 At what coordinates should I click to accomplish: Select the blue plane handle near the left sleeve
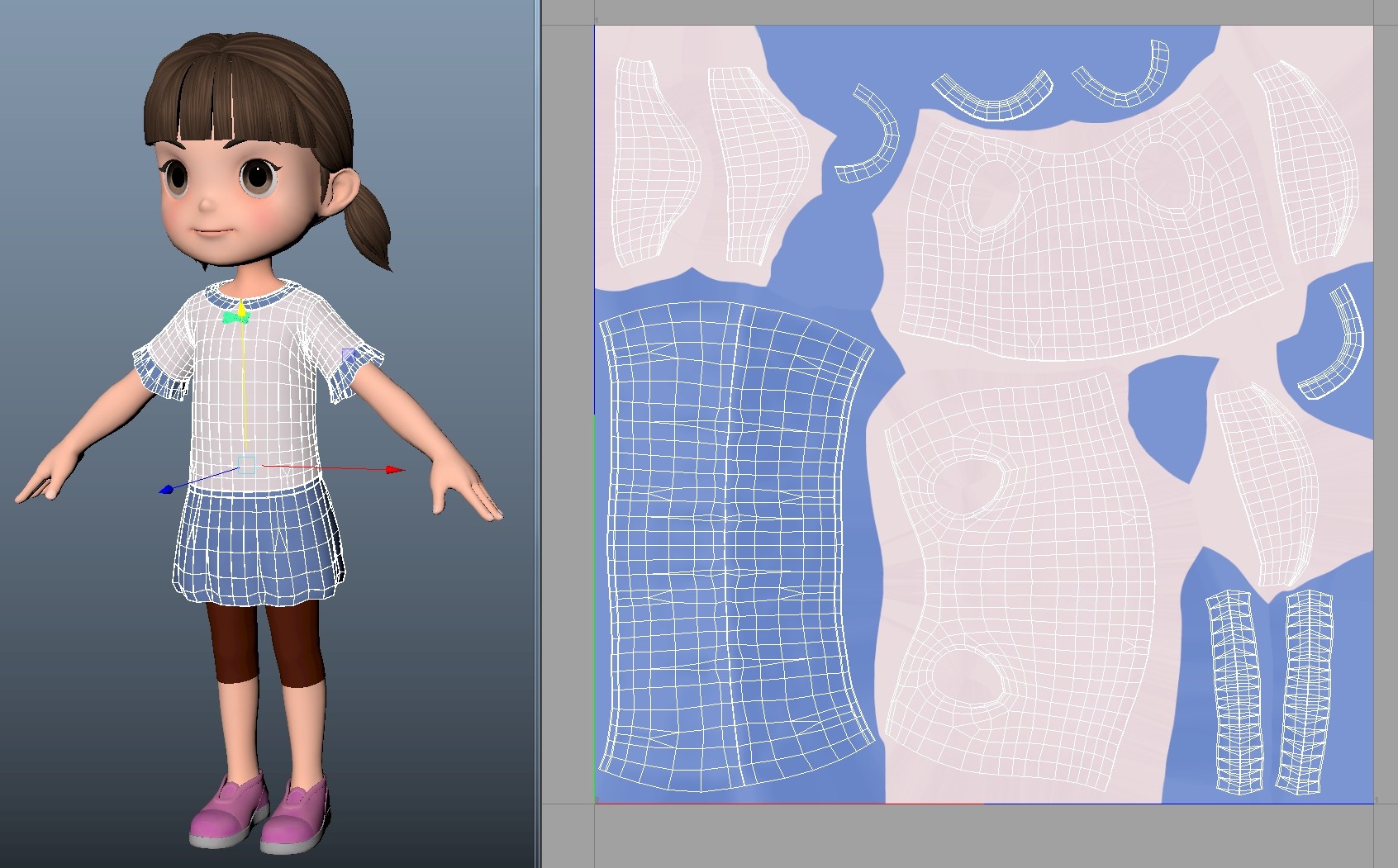coord(349,353)
